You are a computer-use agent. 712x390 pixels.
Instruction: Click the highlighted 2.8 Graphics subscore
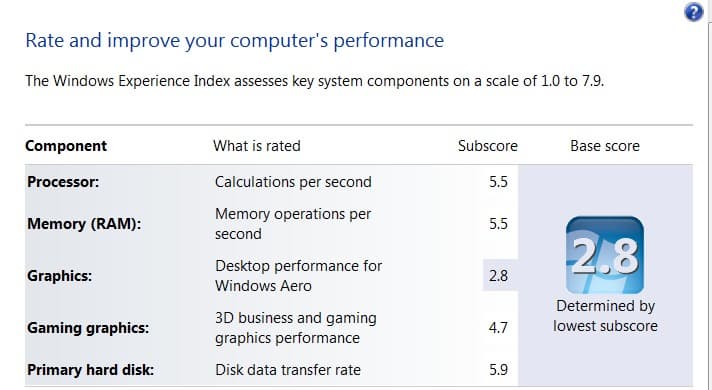(499, 276)
